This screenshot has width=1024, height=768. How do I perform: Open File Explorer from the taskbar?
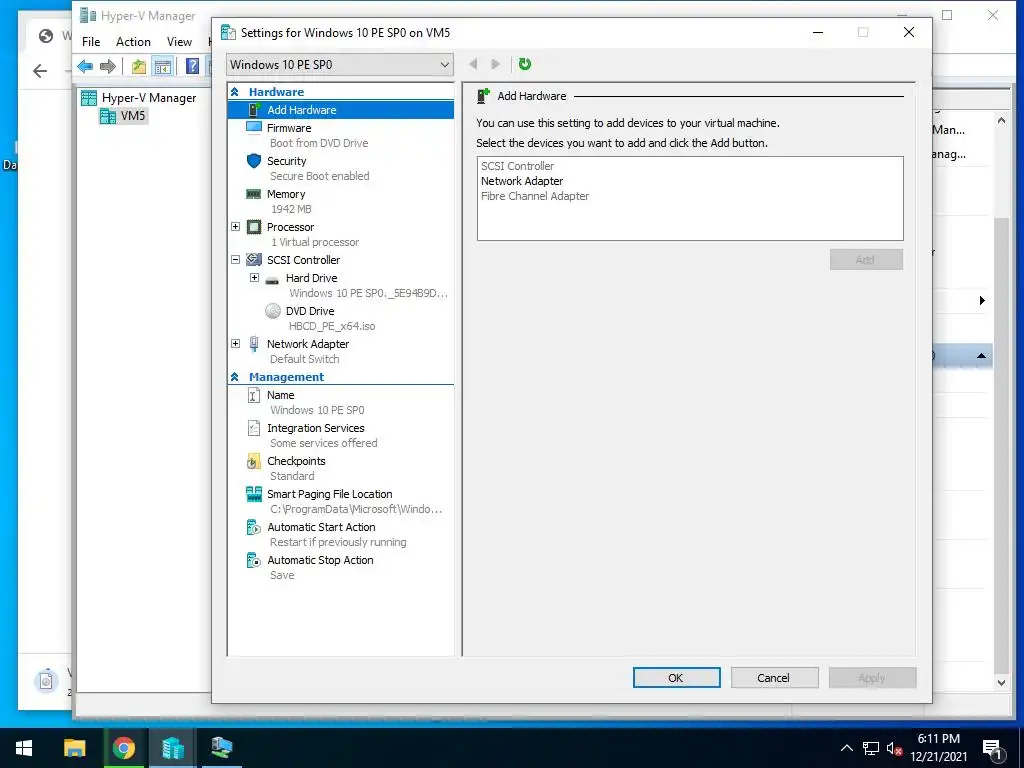pyautogui.click(x=74, y=748)
